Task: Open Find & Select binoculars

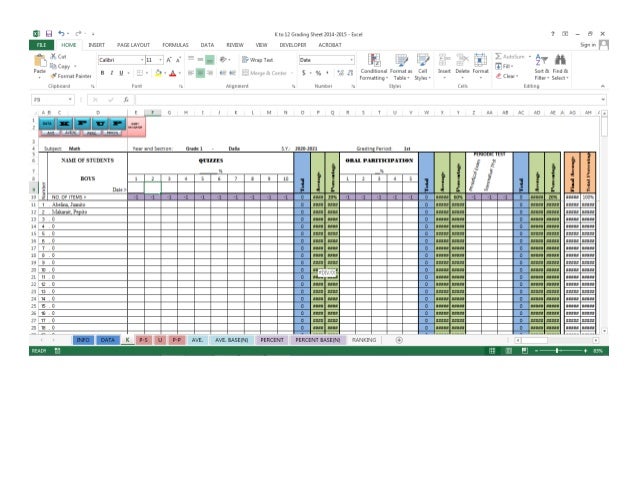Action: click(x=560, y=67)
